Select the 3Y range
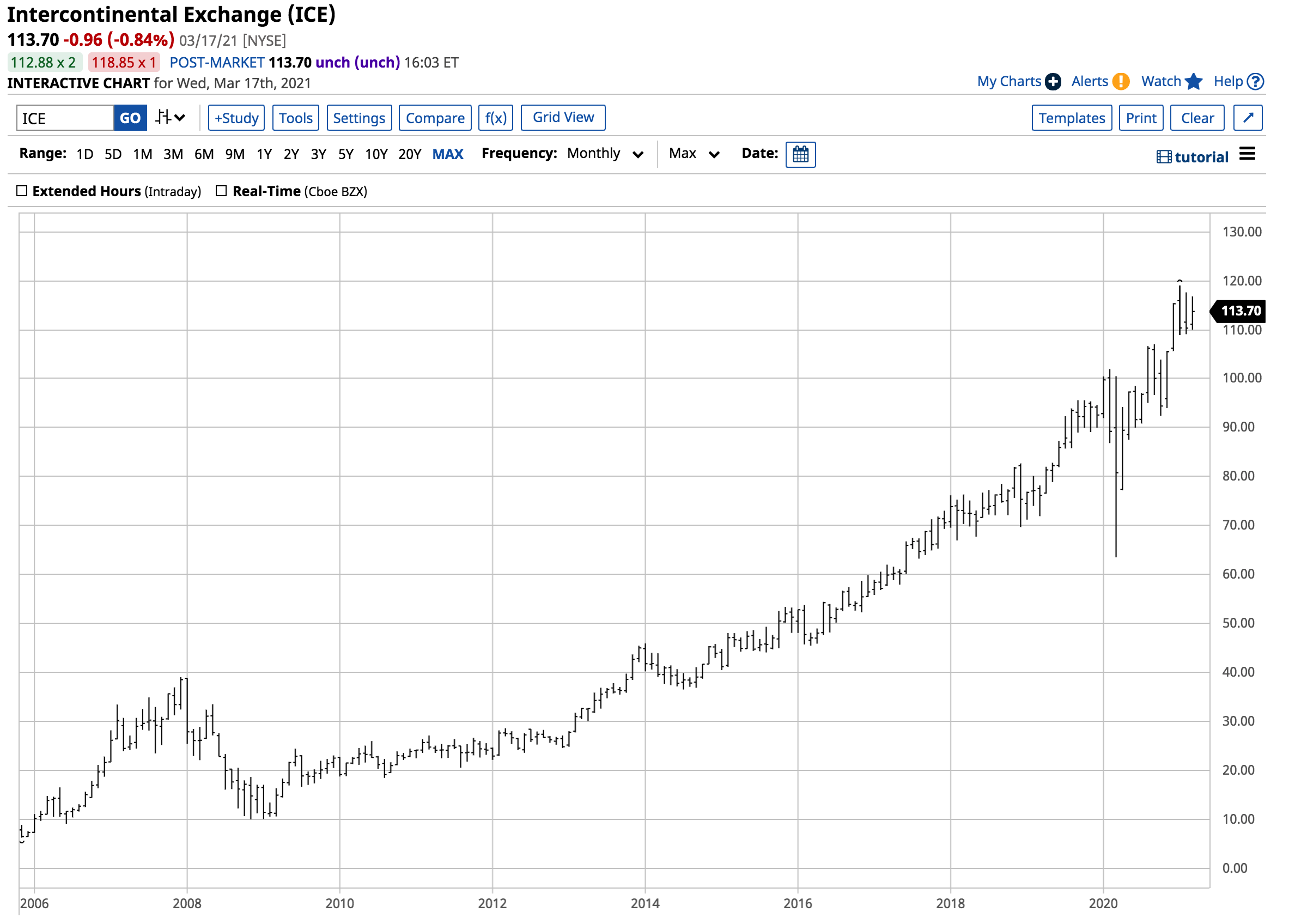Viewport: 1289px width, 924px height. click(x=319, y=154)
